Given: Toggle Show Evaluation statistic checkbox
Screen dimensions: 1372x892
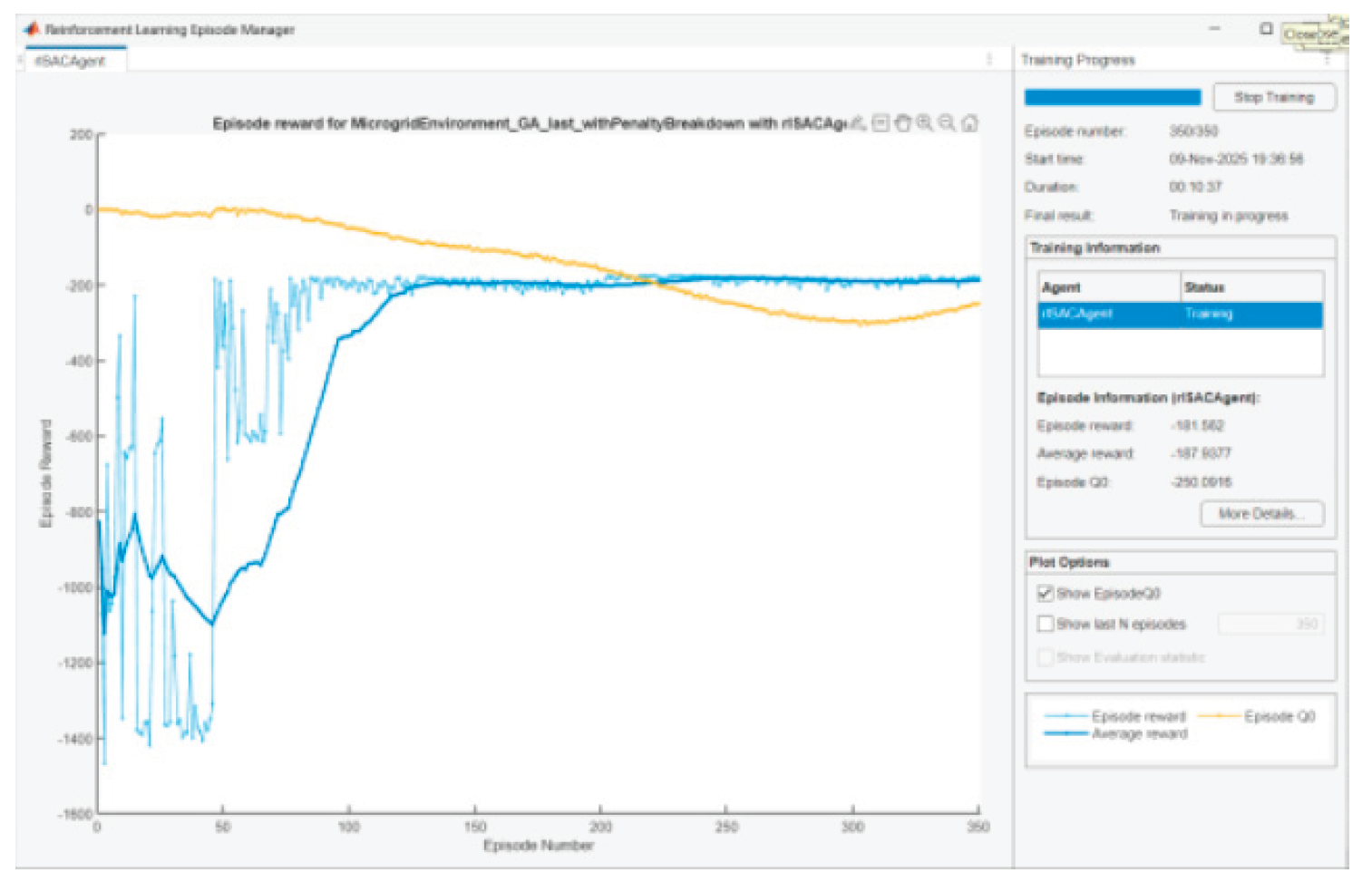Looking at the screenshot, I should point(1046,657).
